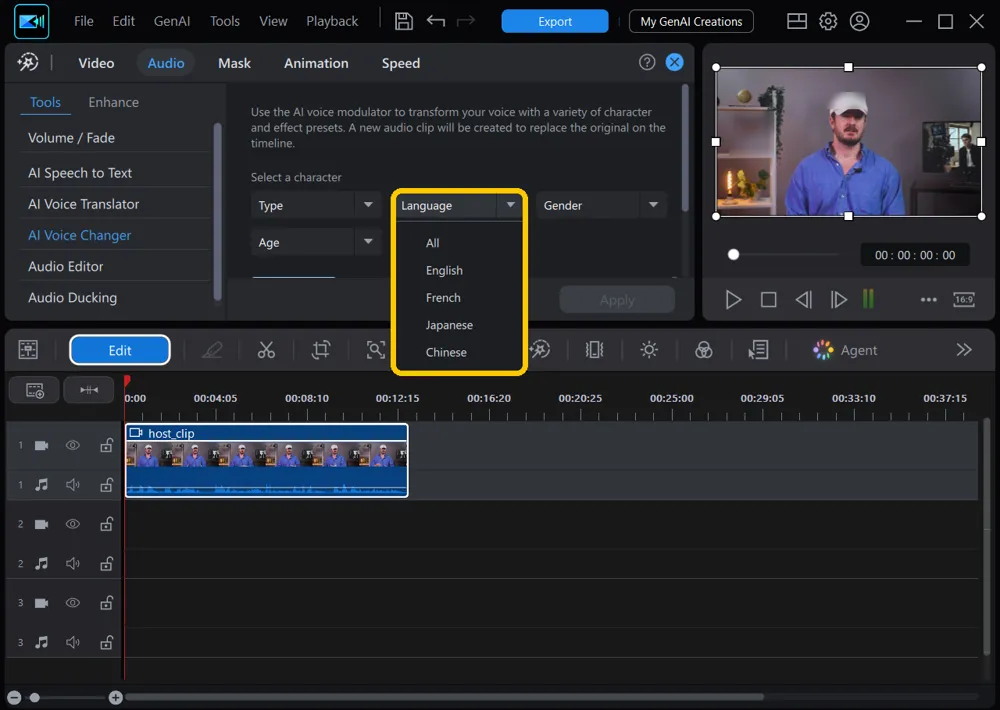Open the crop tool in timeline toolbar

click(x=321, y=350)
